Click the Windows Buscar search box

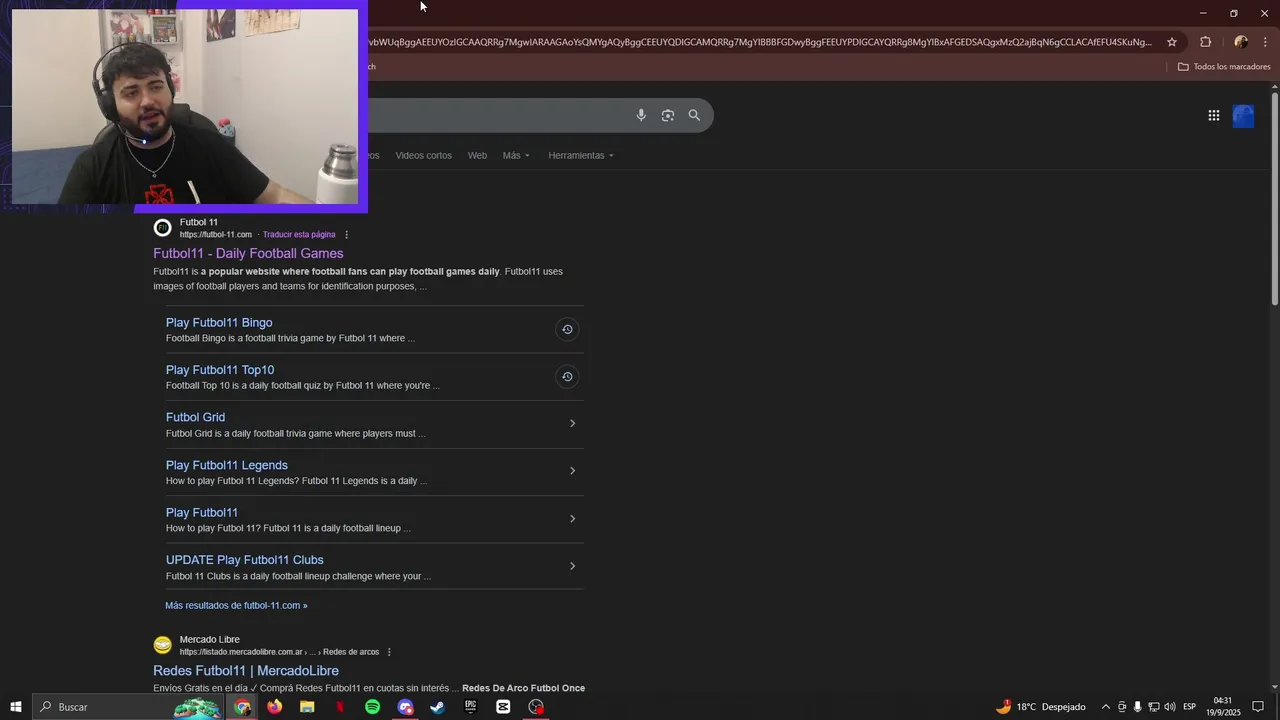pos(128,707)
